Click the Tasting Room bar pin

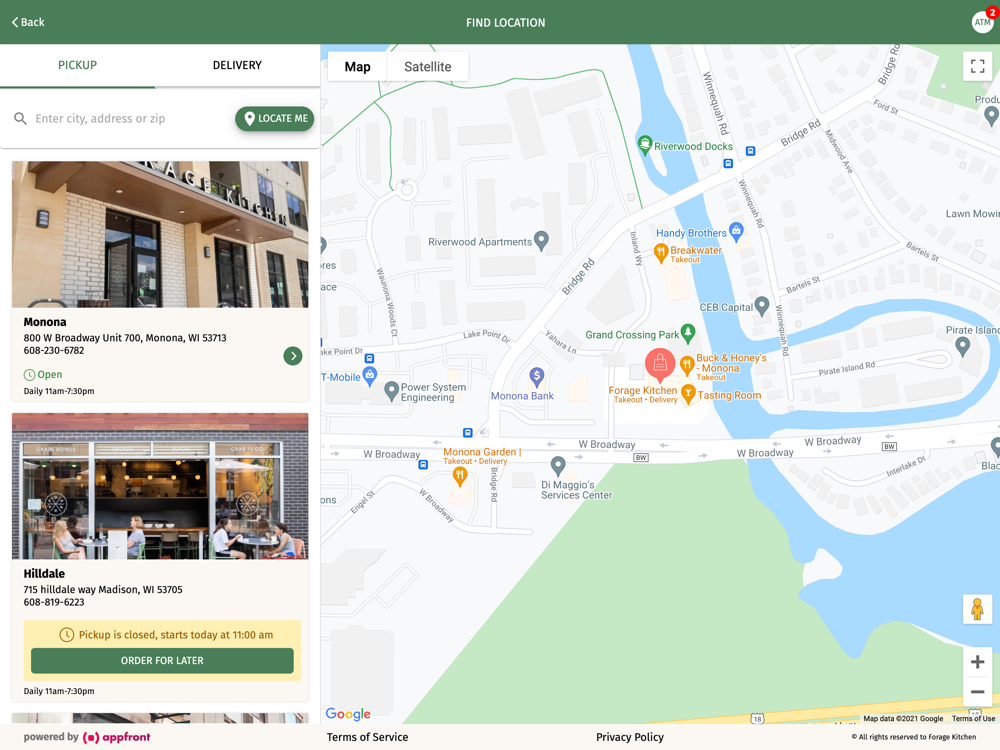click(x=688, y=393)
